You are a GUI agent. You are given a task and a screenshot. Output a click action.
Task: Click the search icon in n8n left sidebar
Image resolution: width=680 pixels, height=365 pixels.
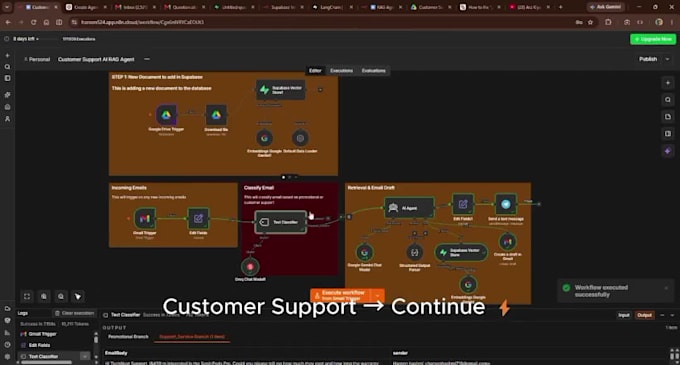7,67
